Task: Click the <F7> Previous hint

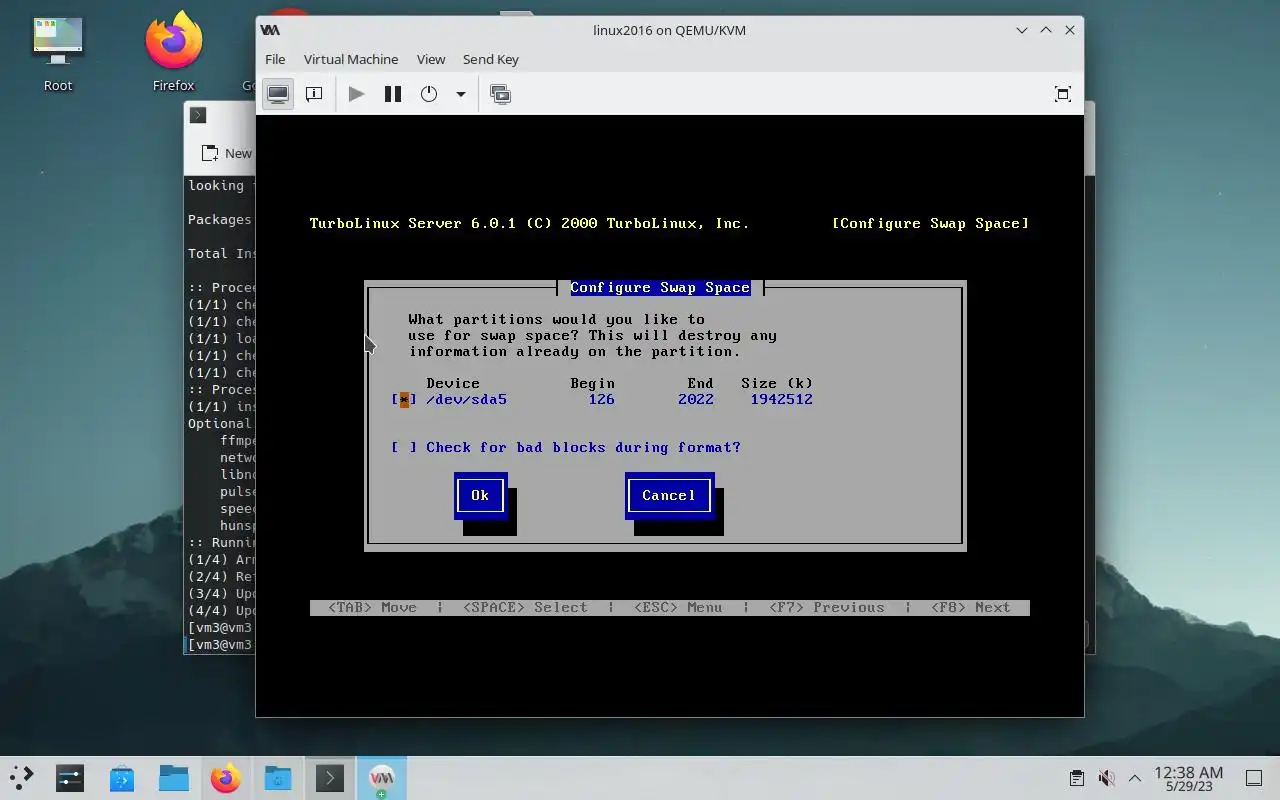Action: [x=827, y=608]
